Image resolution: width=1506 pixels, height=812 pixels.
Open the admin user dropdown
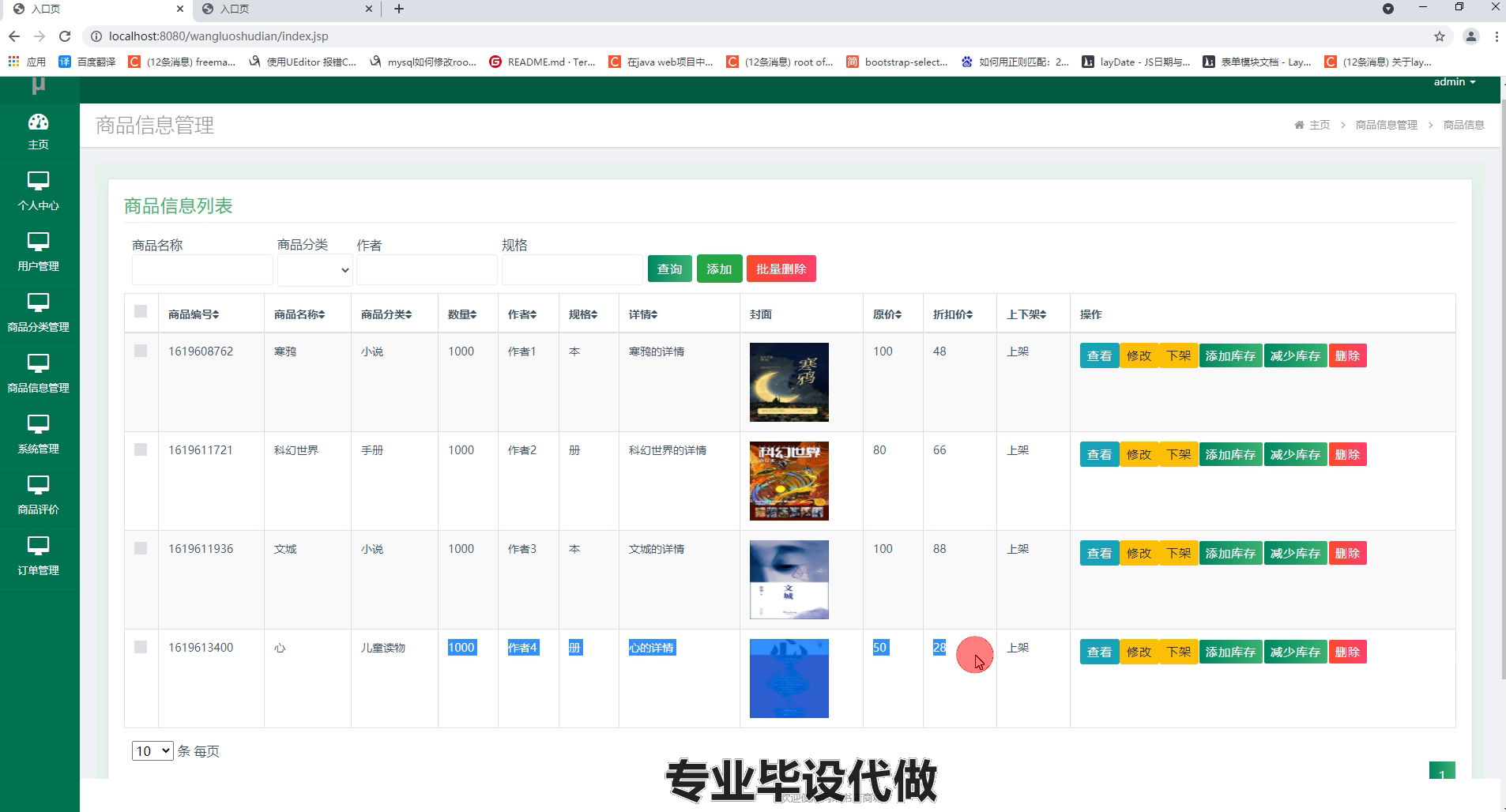click(1455, 82)
